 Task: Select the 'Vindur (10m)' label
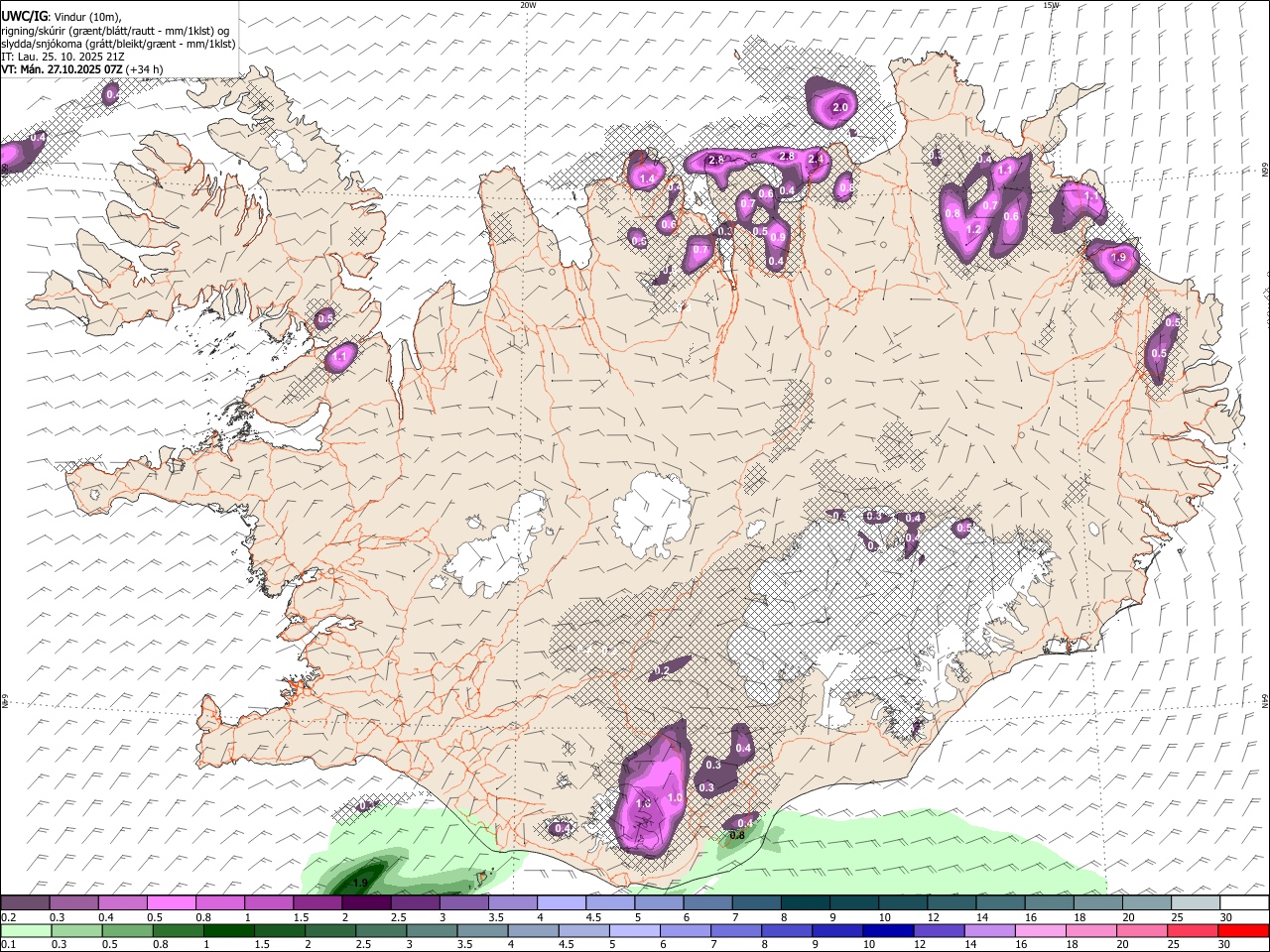click(x=85, y=17)
